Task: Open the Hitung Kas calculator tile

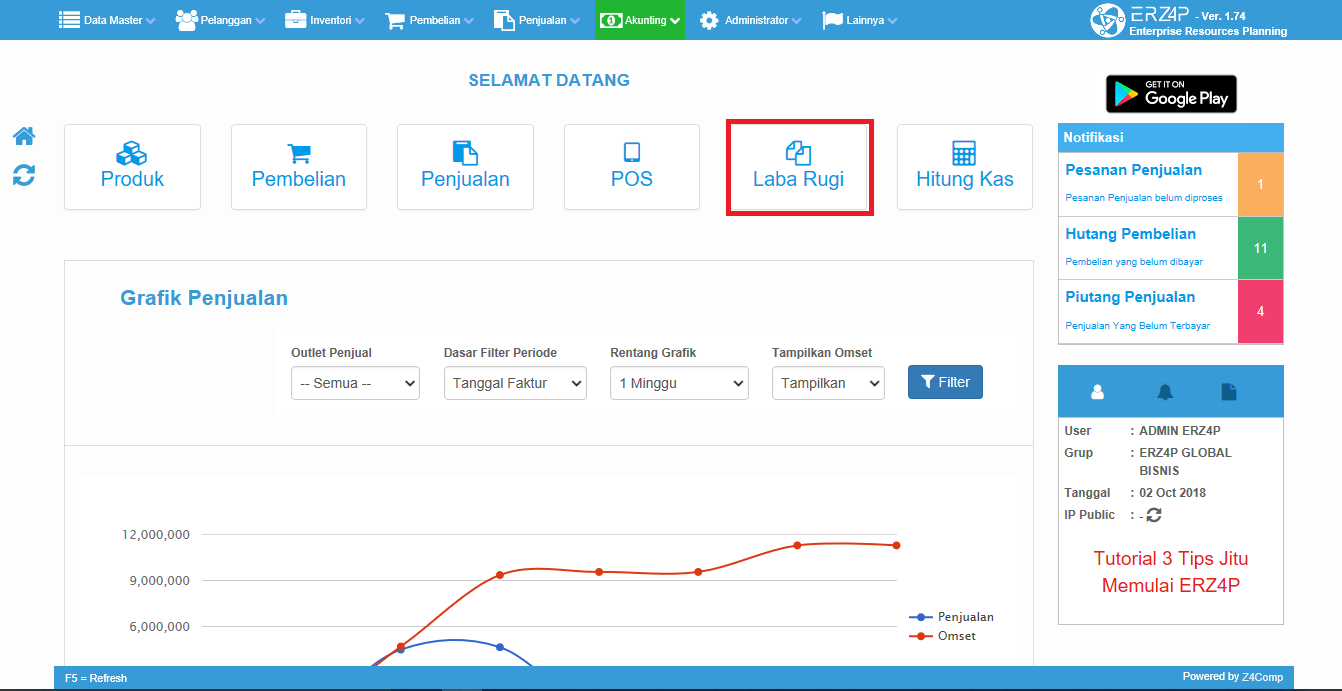Action: pyautogui.click(x=965, y=167)
